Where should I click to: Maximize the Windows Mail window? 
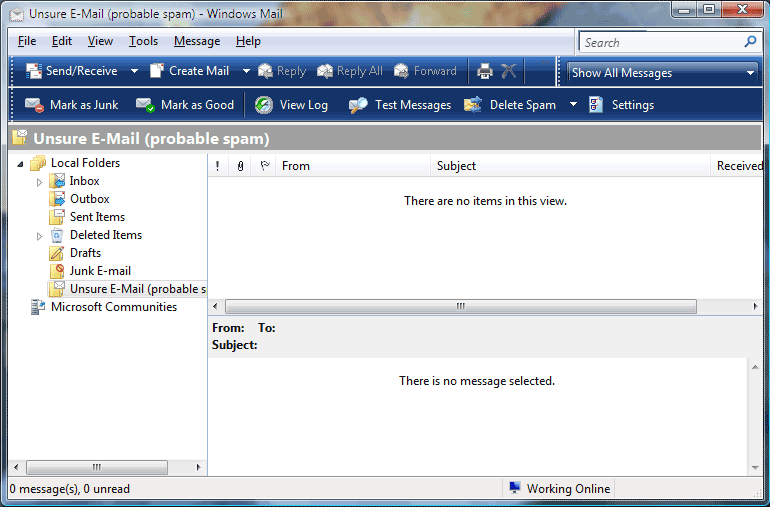[x=709, y=9]
